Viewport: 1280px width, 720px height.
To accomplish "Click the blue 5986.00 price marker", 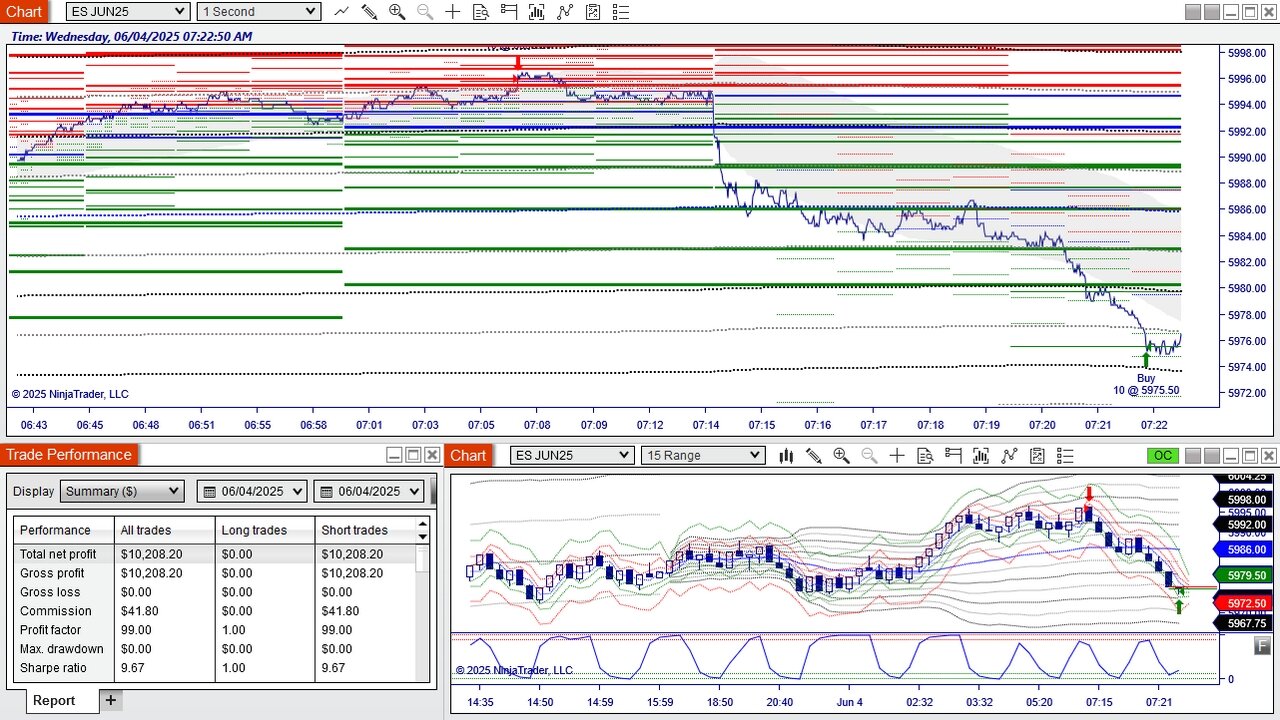I will click(x=1242, y=550).
